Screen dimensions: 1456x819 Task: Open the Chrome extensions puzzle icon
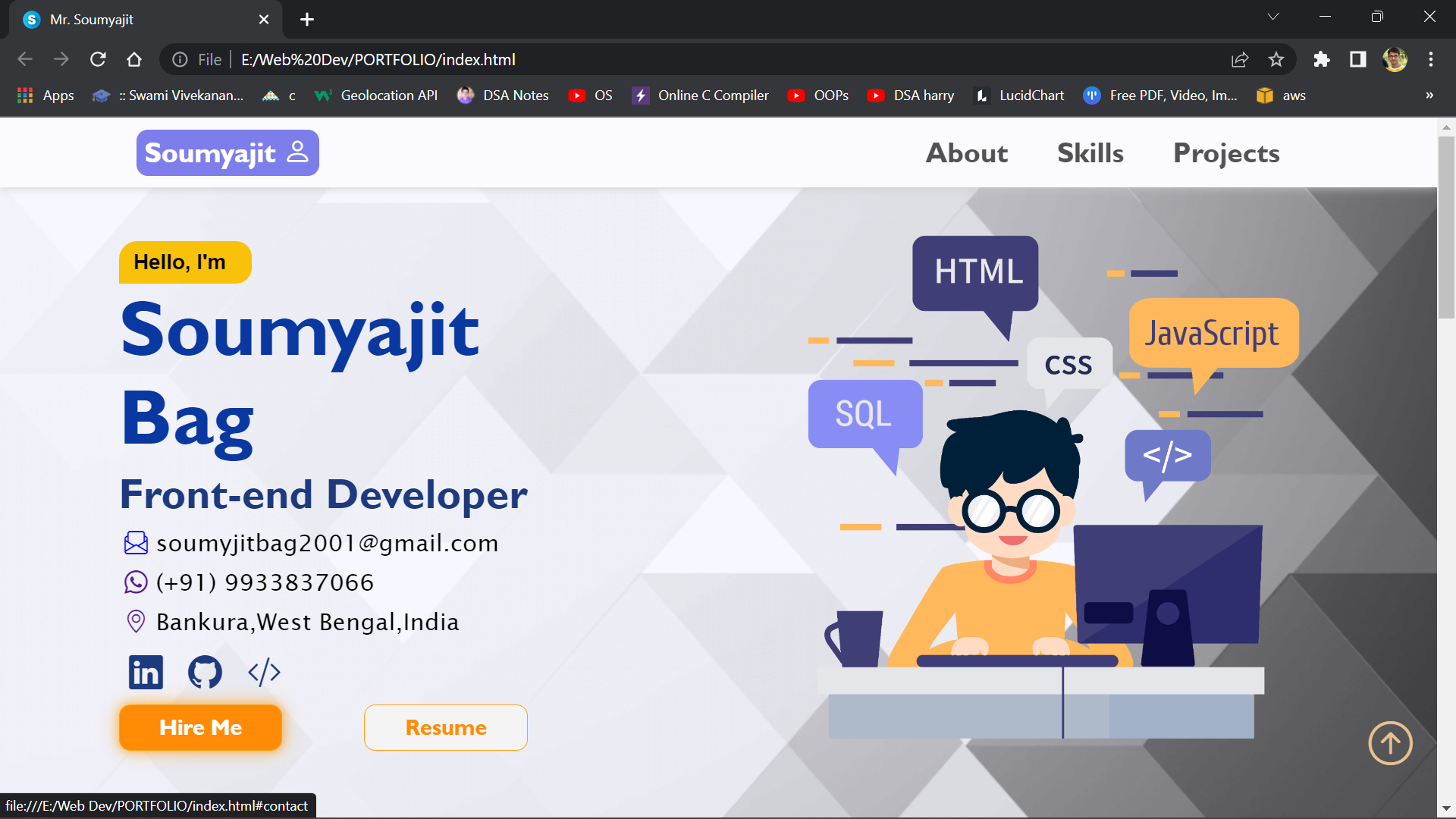(x=1322, y=59)
